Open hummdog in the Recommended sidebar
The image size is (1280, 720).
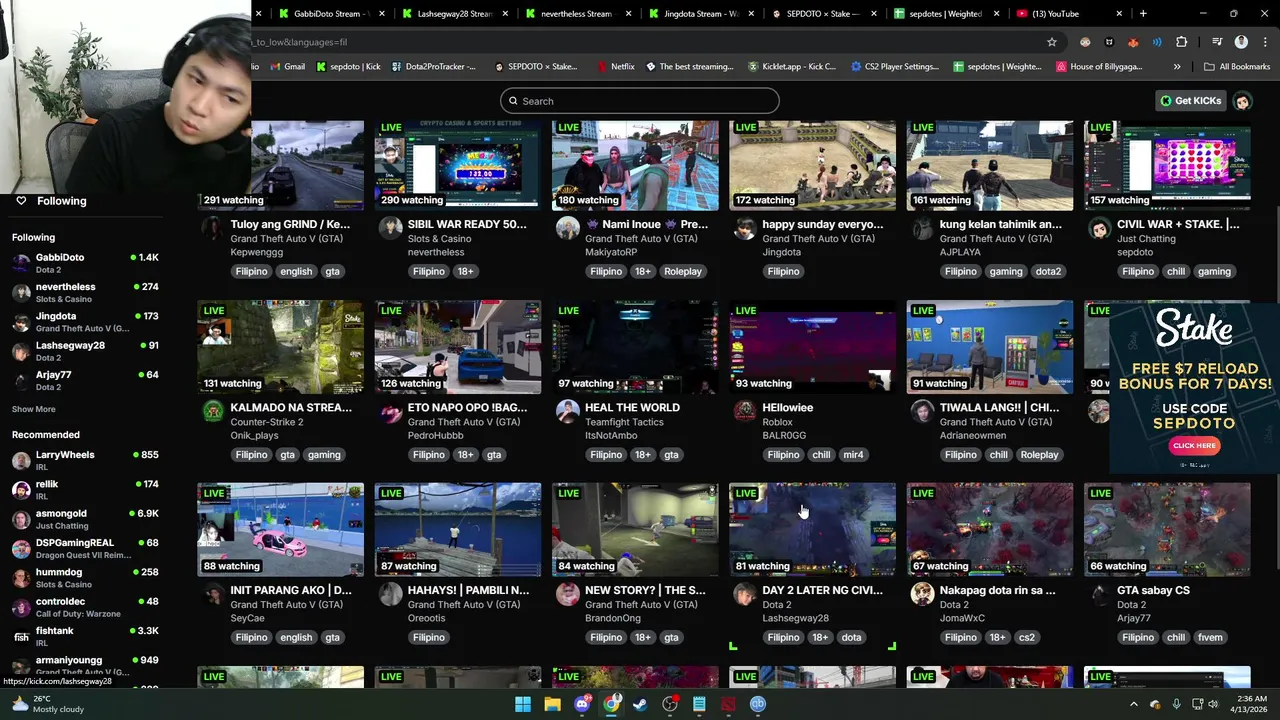point(86,578)
